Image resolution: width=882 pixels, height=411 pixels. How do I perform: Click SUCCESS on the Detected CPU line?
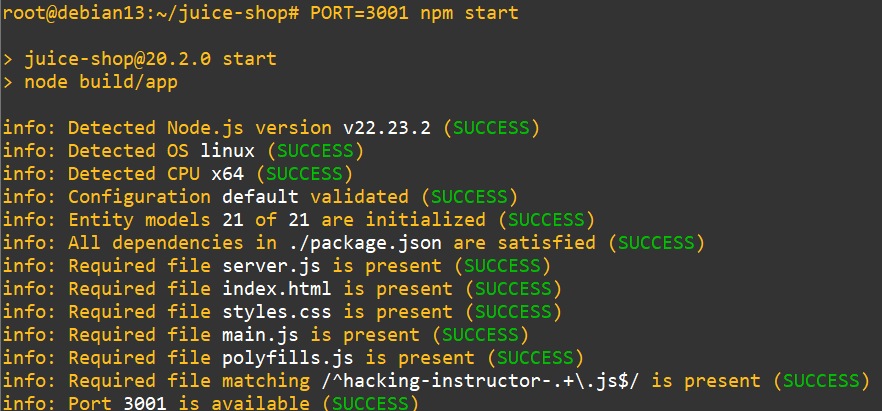coord(304,174)
